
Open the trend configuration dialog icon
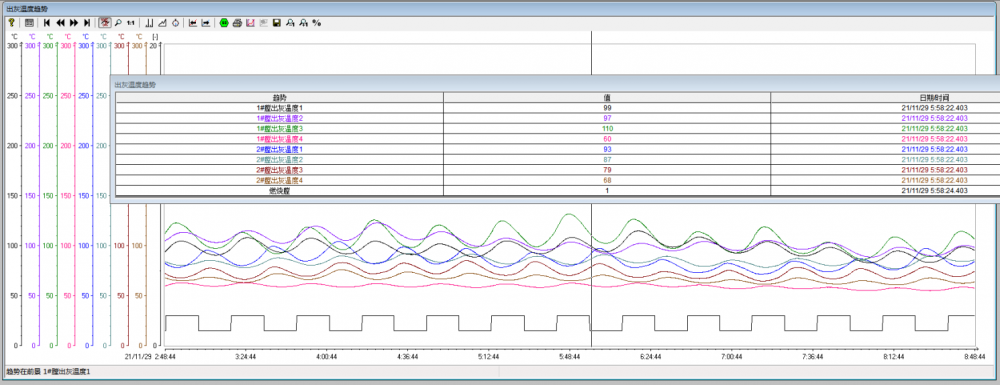(x=29, y=23)
